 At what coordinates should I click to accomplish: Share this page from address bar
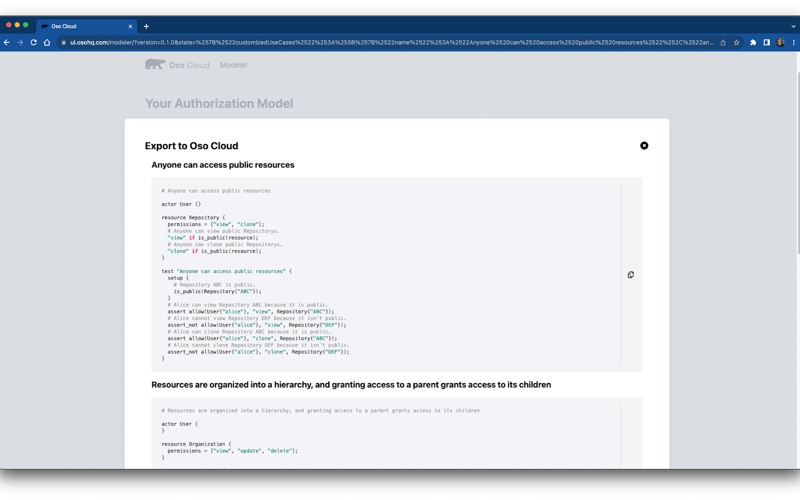pos(723,42)
